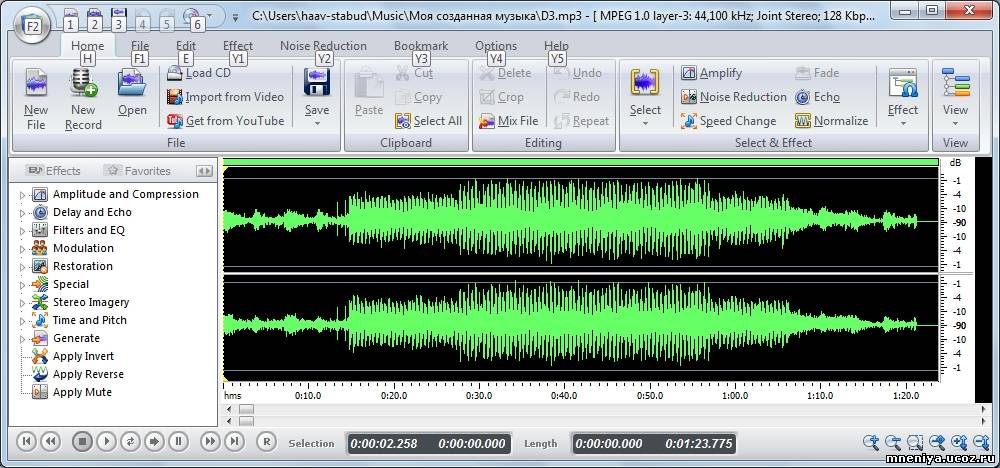Click the rewind button
The height and width of the screenshot is (468, 1000).
coord(50,441)
